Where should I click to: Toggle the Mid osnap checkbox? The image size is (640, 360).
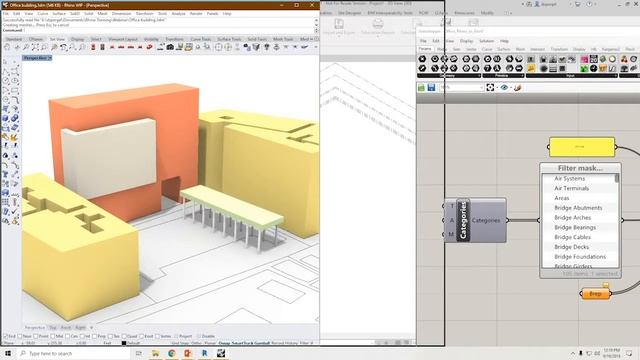(52, 336)
